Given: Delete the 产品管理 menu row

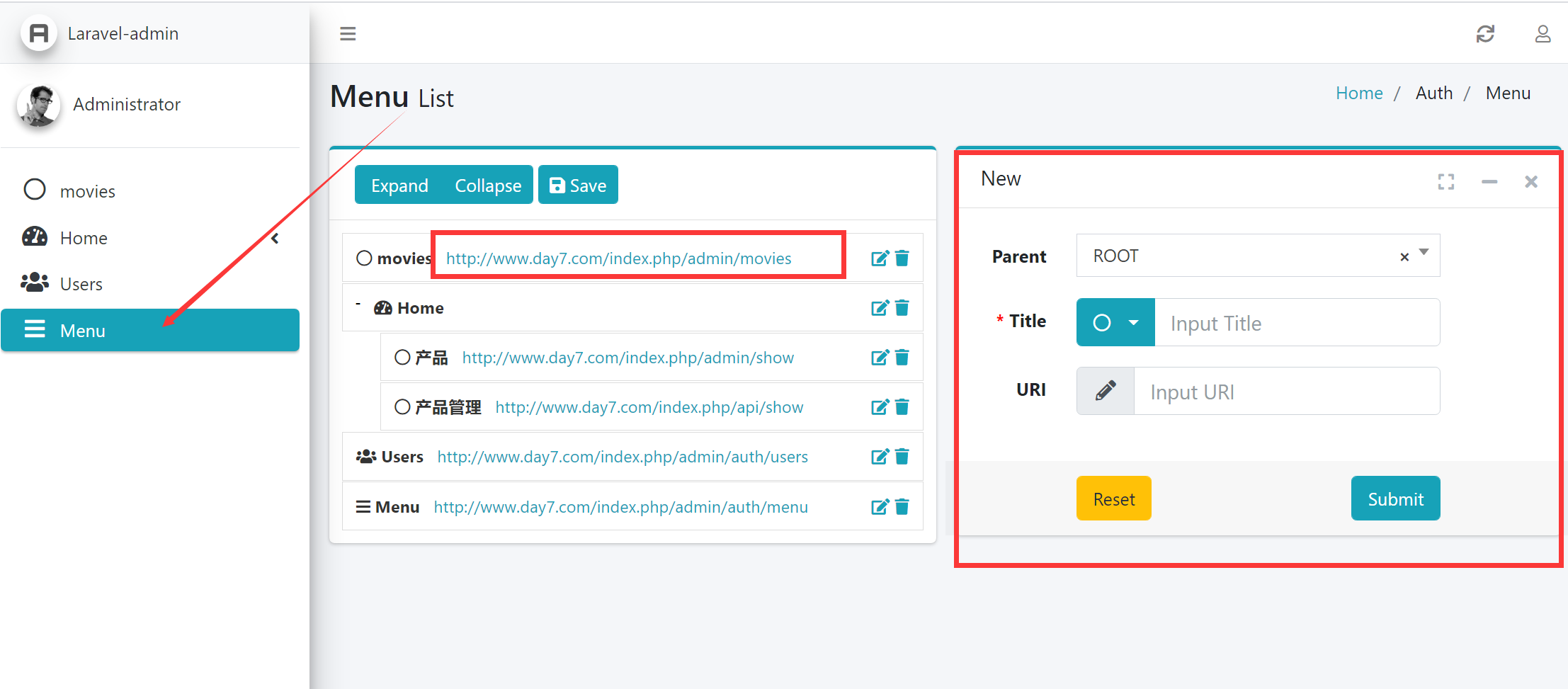Looking at the screenshot, I should [x=902, y=407].
